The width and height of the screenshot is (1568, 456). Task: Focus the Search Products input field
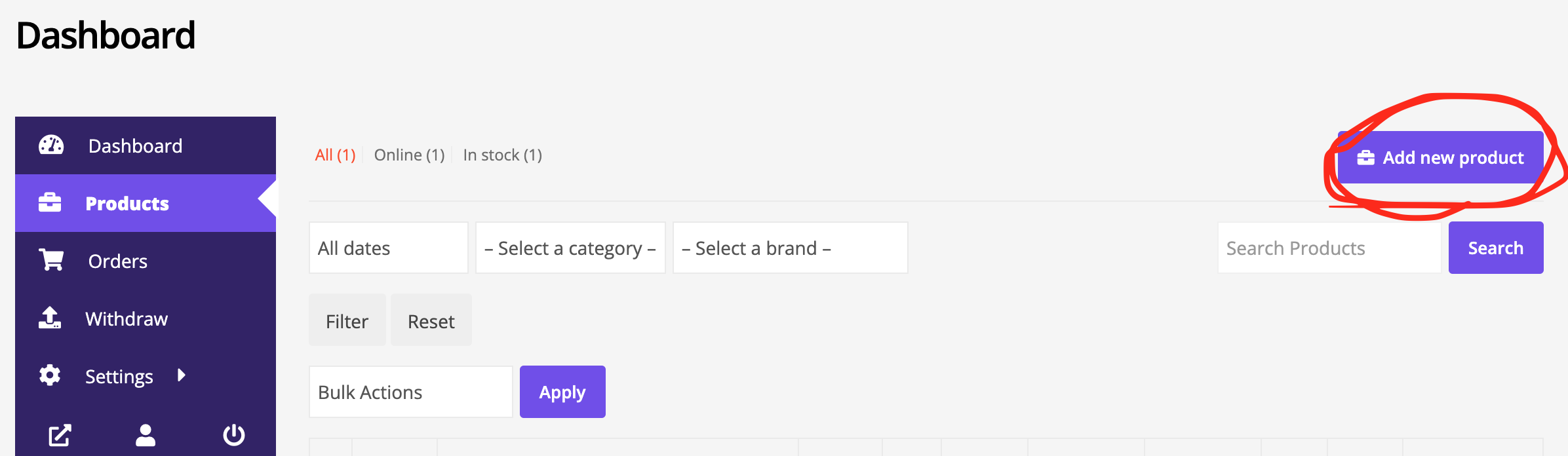(1329, 248)
